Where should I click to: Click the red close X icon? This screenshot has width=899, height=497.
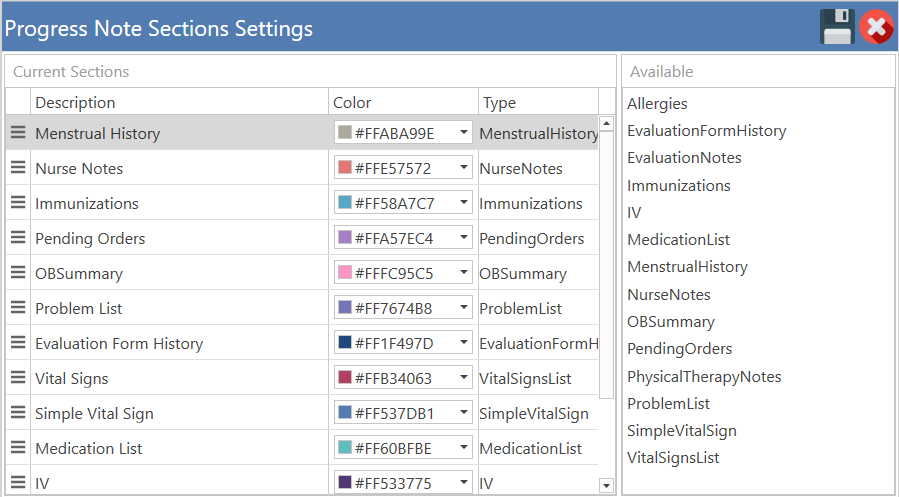(876, 27)
